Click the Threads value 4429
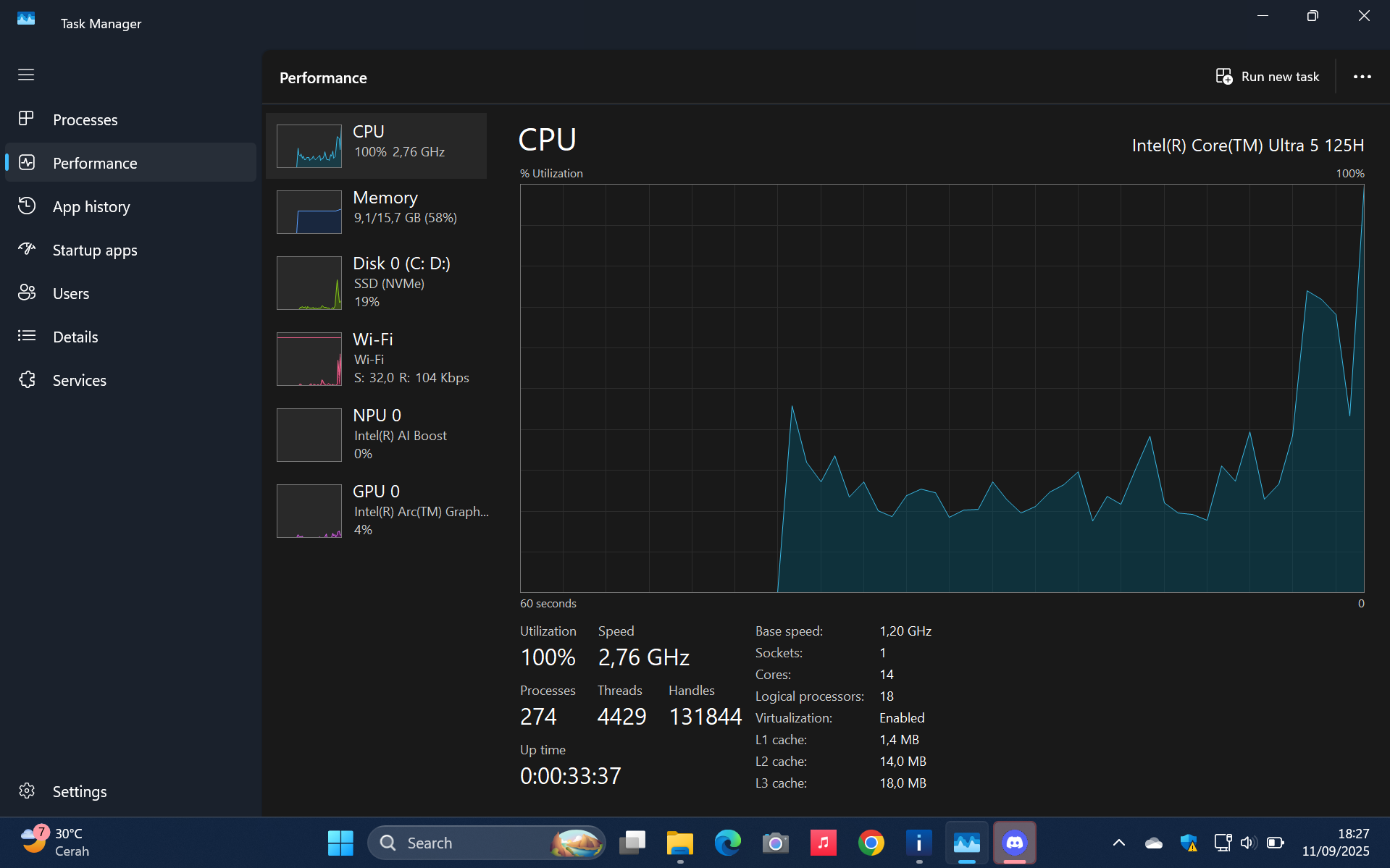The height and width of the screenshot is (868, 1390). (621, 717)
